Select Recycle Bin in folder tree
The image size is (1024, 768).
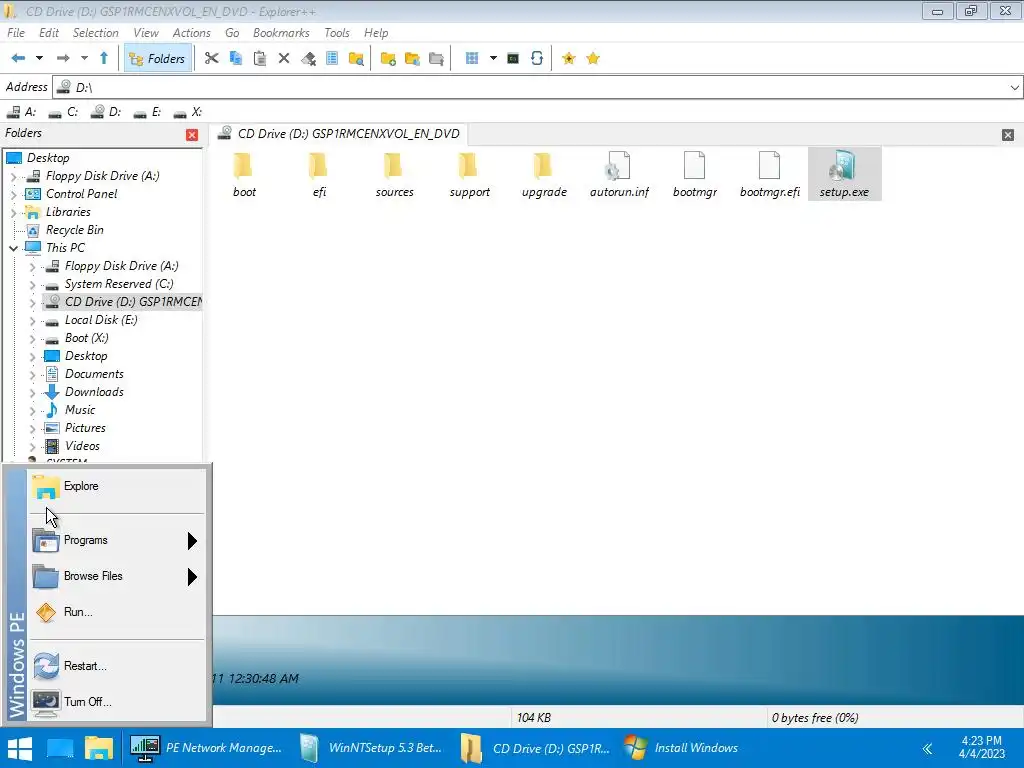point(74,230)
